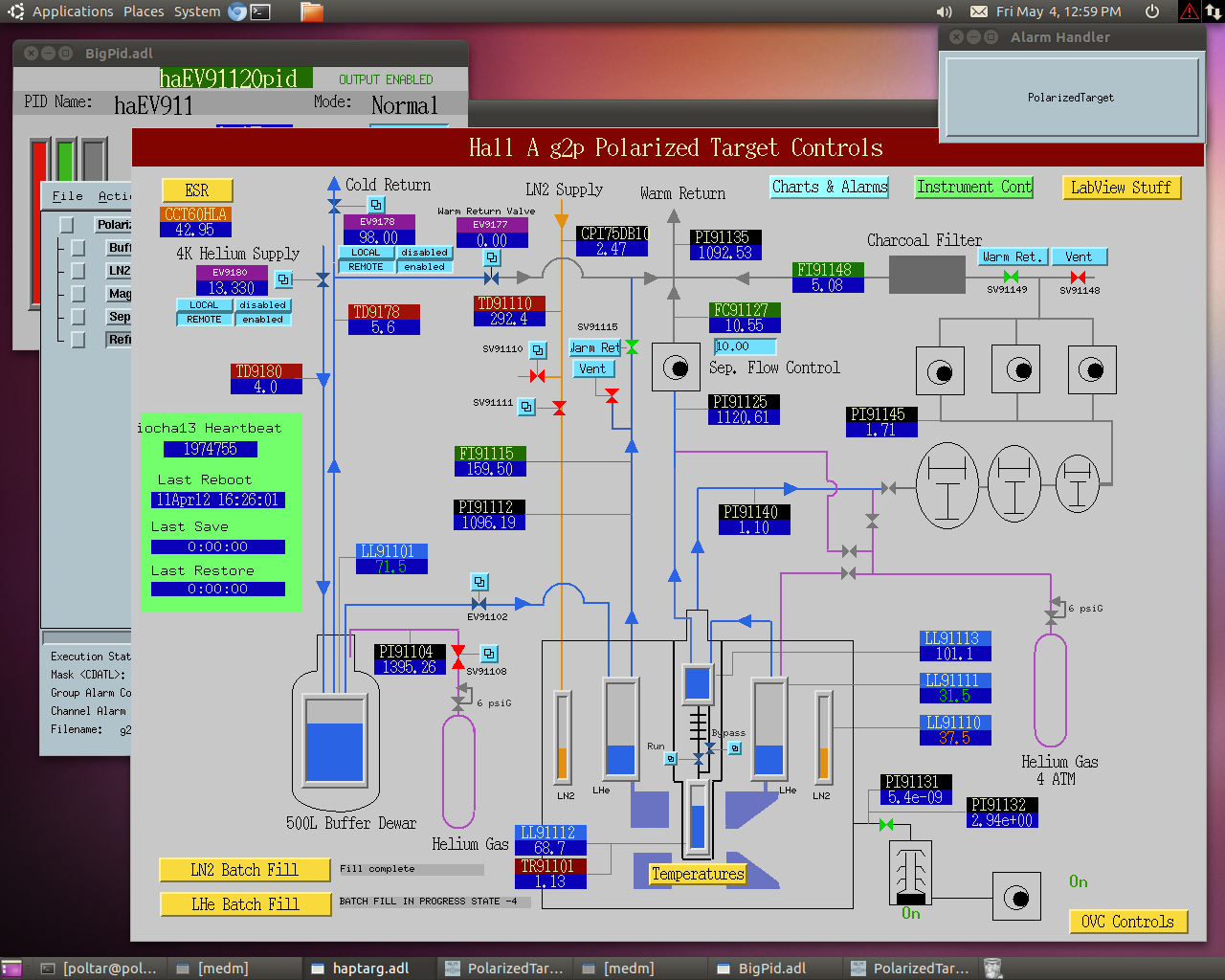Click Vent button under Charcoal Filter
Image resolution: width=1225 pixels, height=980 pixels.
(x=1079, y=256)
